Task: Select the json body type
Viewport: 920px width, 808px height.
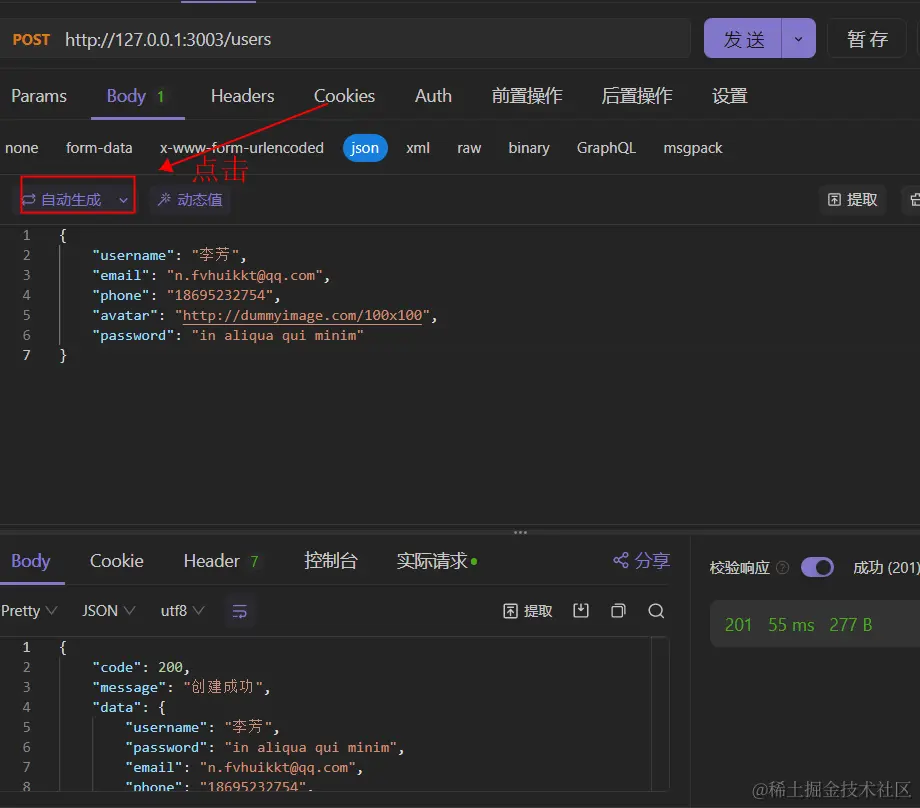Action: click(365, 148)
